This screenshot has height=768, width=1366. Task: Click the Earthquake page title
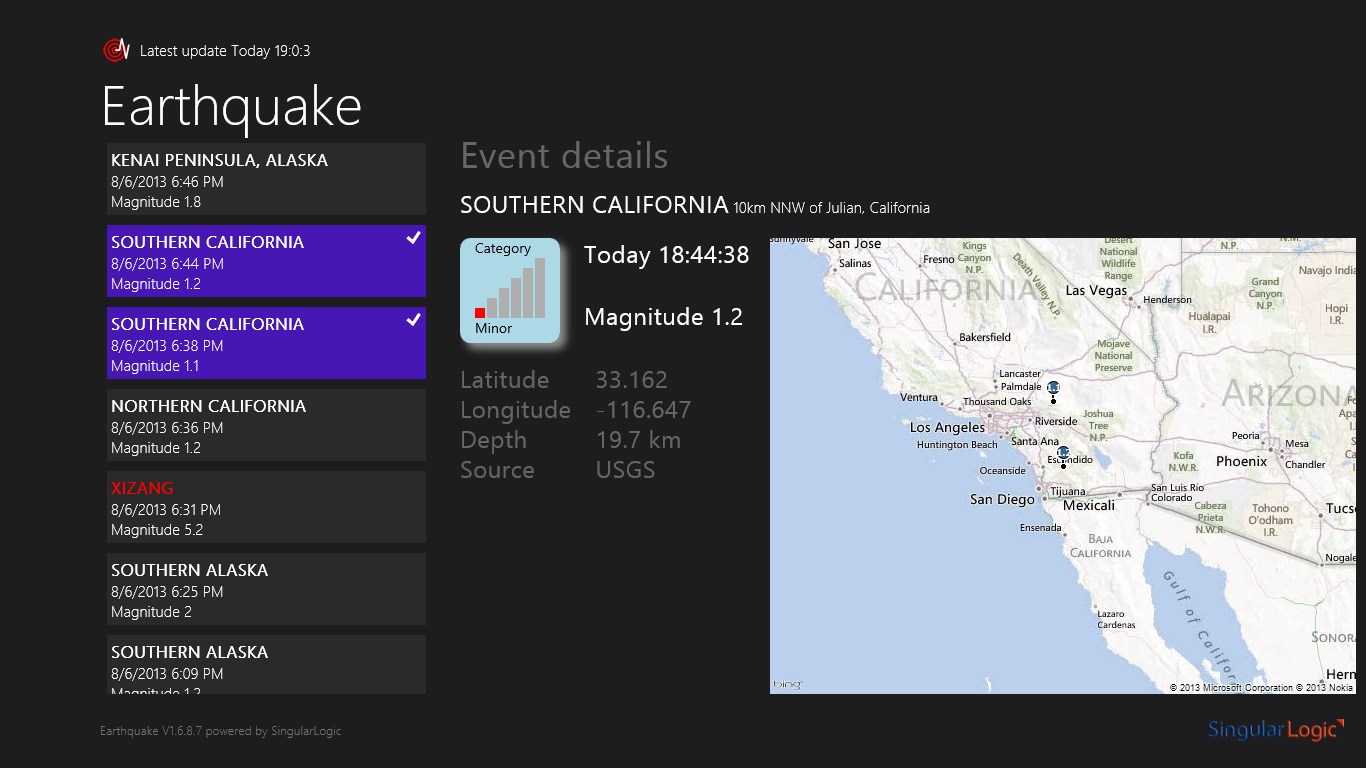pyautogui.click(x=231, y=106)
